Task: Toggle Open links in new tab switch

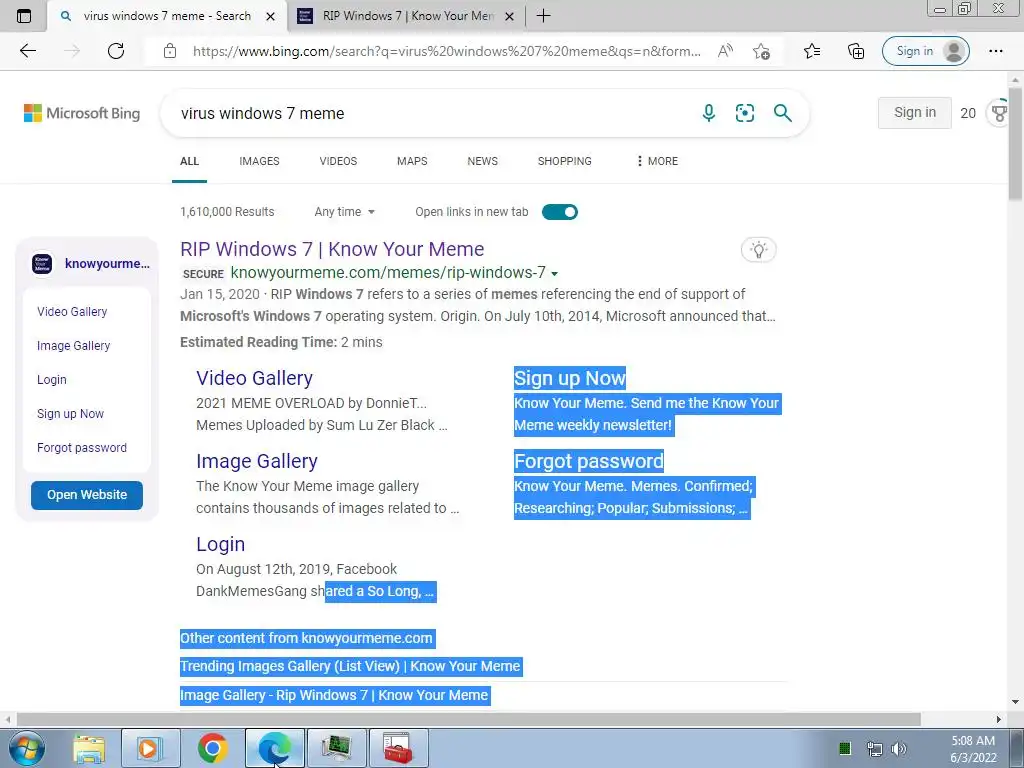Action: tap(560, 212)
